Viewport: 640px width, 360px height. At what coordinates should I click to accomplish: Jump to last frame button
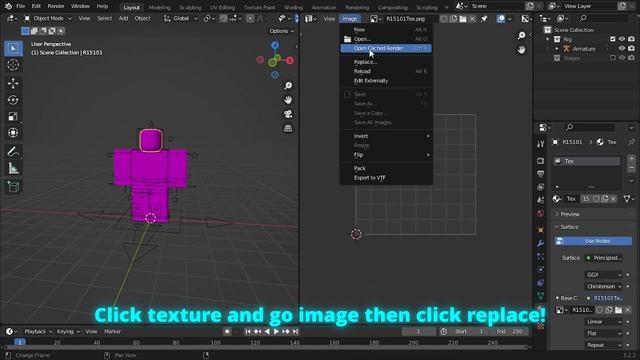pyautogui.click(x=295, y=331)
